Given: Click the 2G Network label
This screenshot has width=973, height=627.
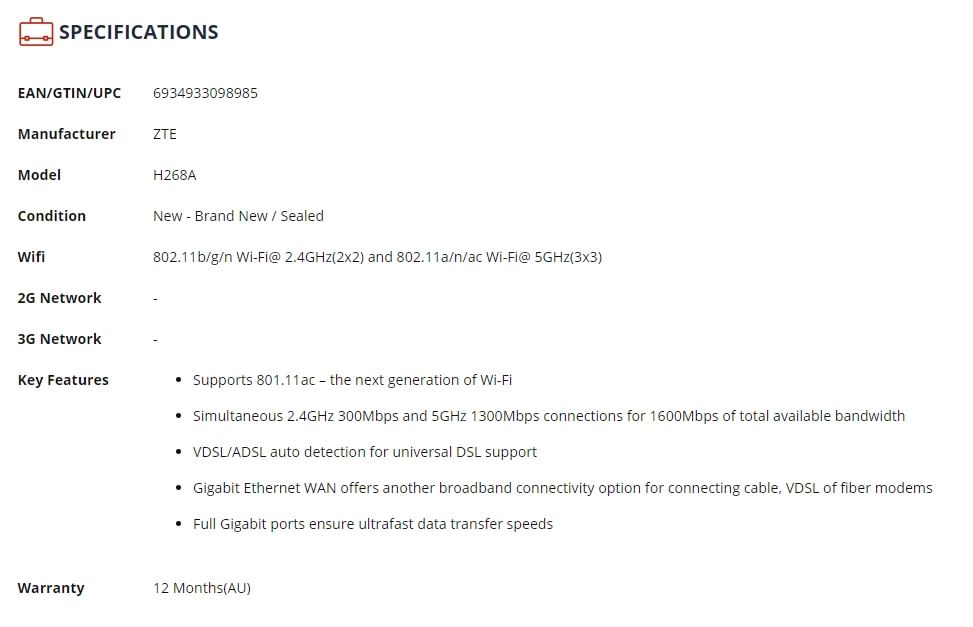Looking at the screenshot, I should [x=59, y=298].
